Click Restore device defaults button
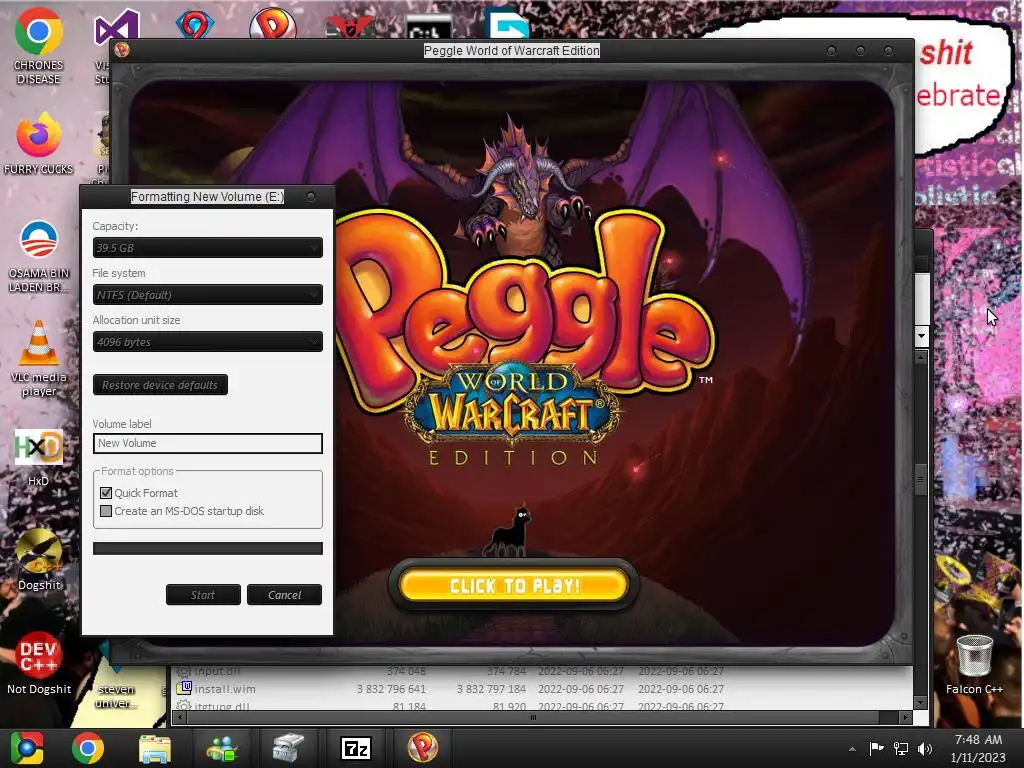The image size is (1024, 768). coord(160,385)
